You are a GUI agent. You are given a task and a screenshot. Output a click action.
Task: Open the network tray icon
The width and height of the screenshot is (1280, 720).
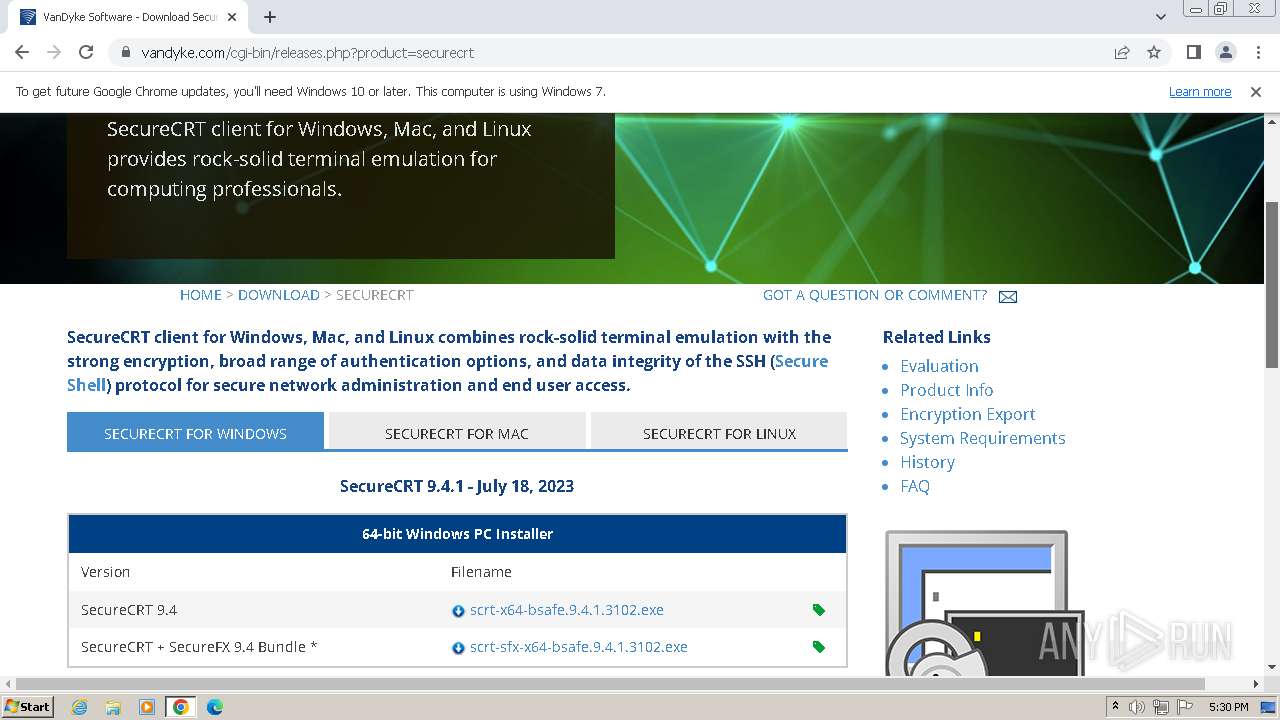tap(1161, 707)
